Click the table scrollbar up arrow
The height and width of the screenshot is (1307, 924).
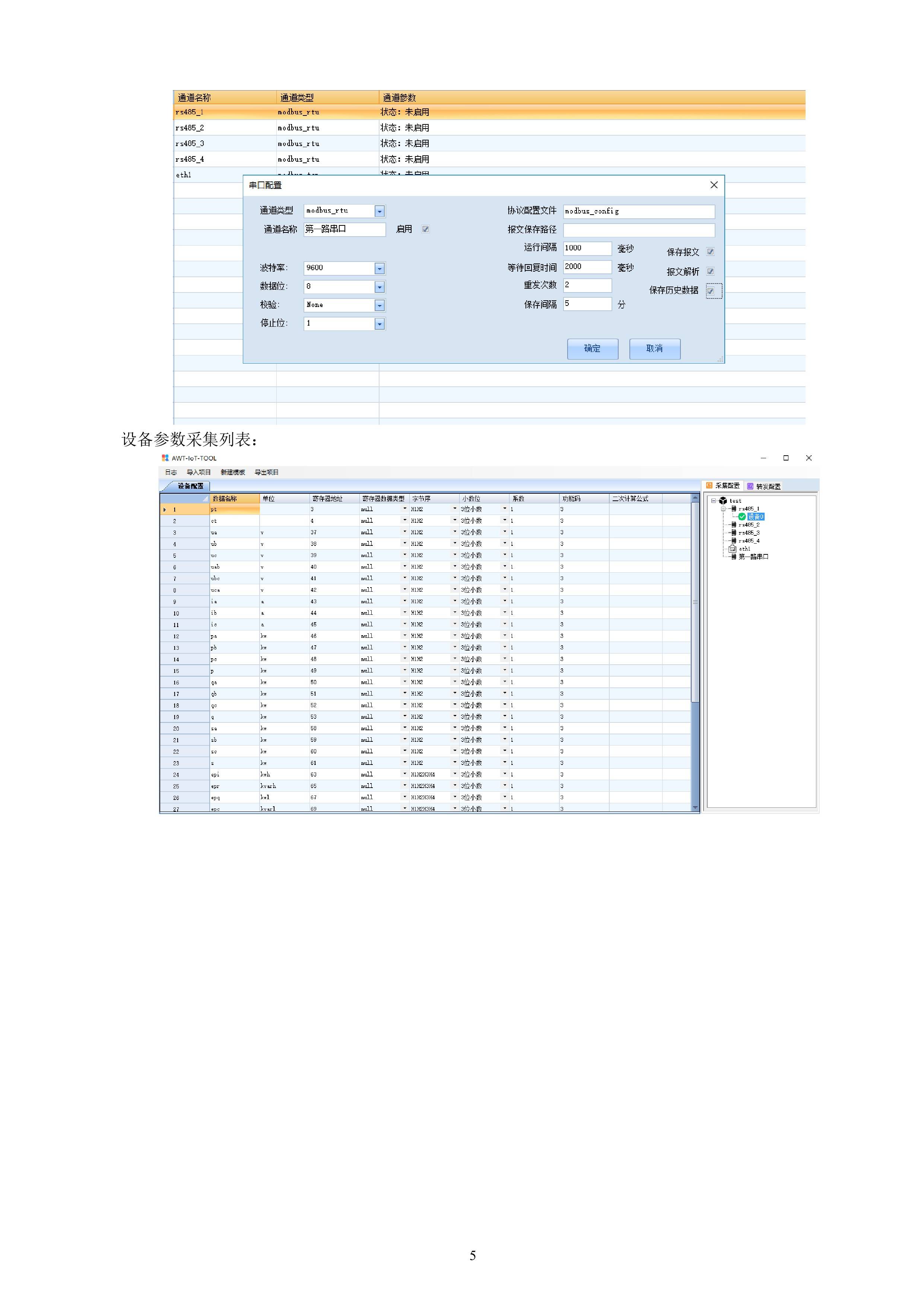pos(695,497)
